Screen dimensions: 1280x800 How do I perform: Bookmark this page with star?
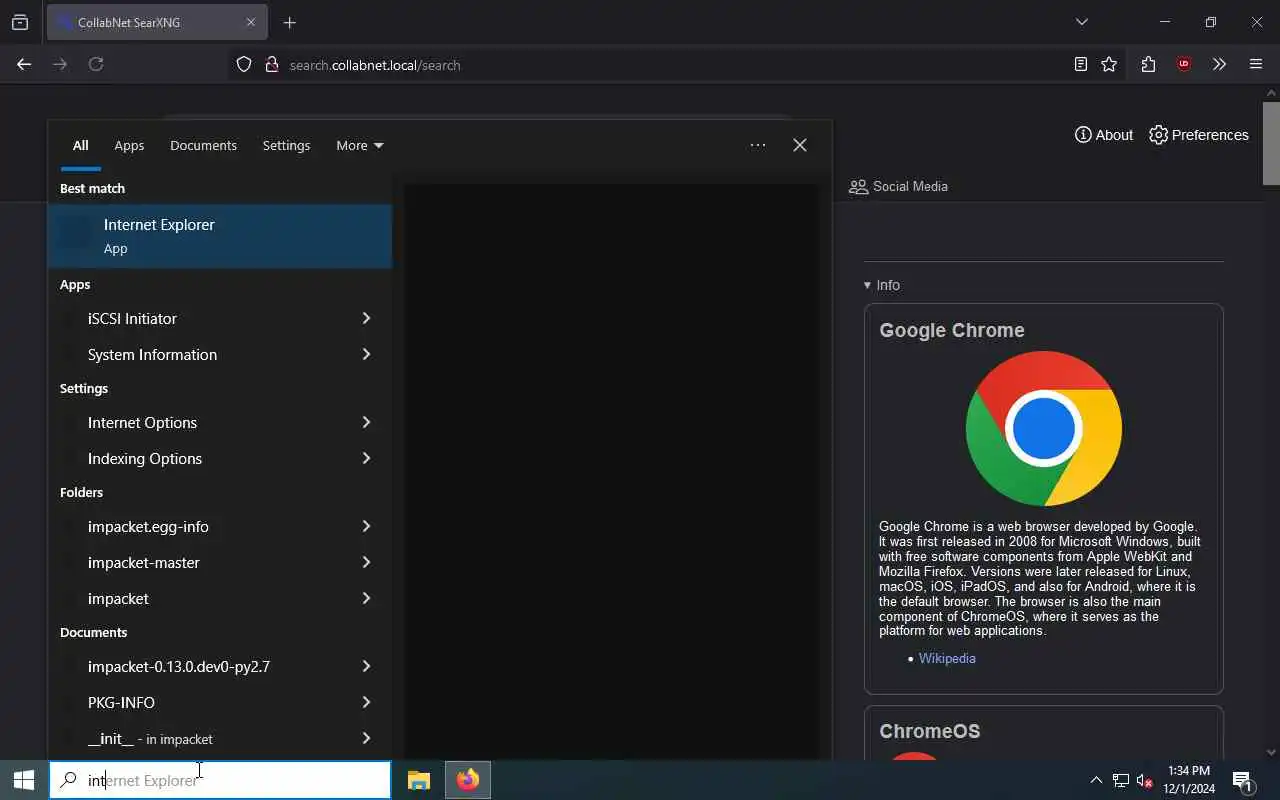click(x=1109, y=64)
